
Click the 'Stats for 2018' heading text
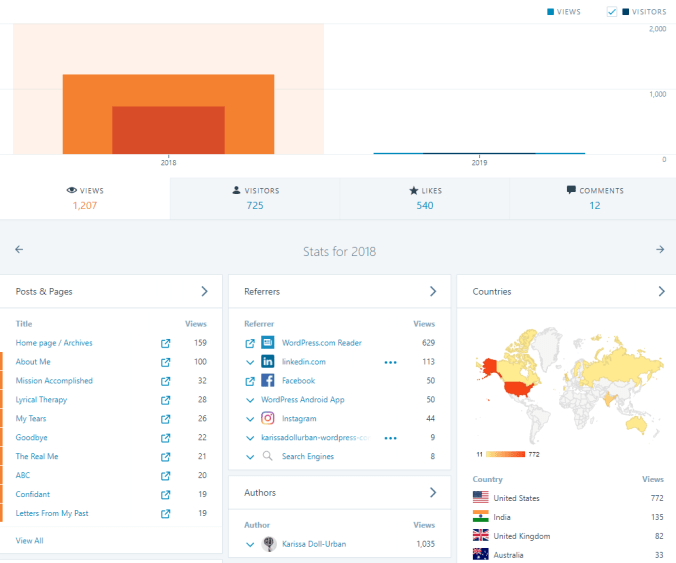point(339,251)
